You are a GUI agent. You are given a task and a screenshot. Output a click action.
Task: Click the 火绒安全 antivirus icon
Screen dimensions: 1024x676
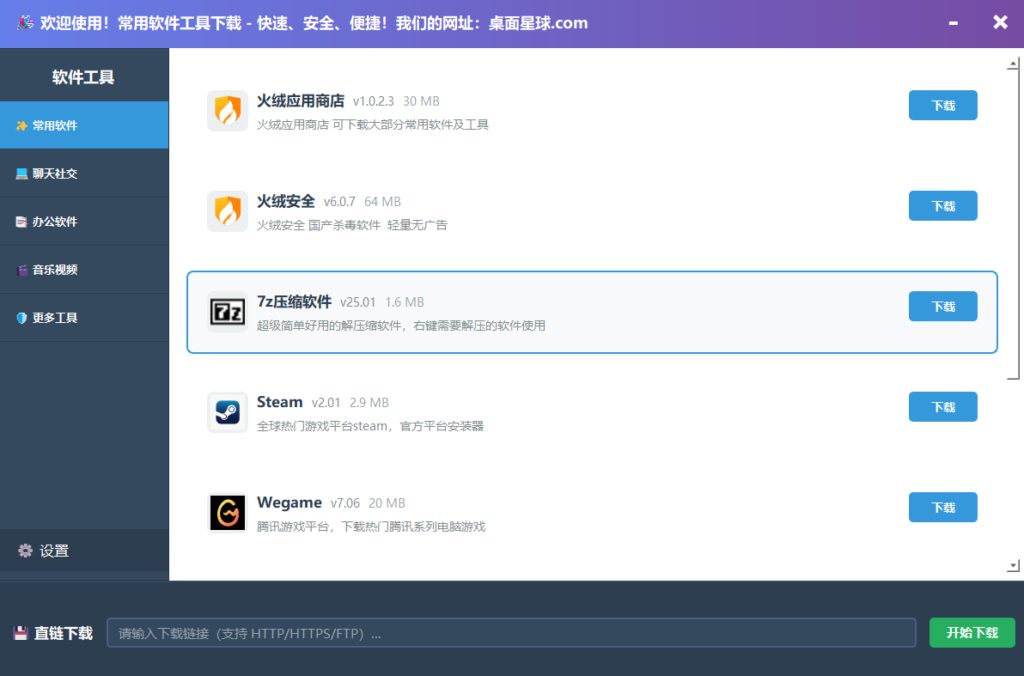(x=227, y=211)
